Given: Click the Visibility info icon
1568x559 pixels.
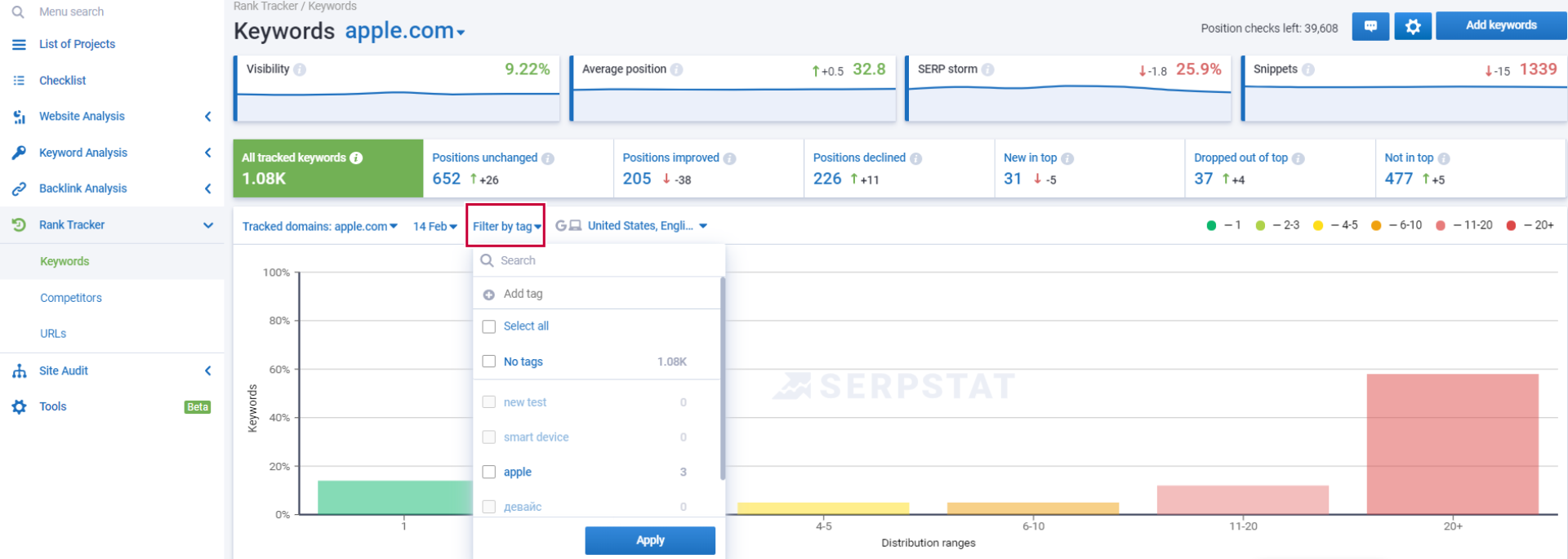Looking at the screenshot, I should [x=300, y=69].
